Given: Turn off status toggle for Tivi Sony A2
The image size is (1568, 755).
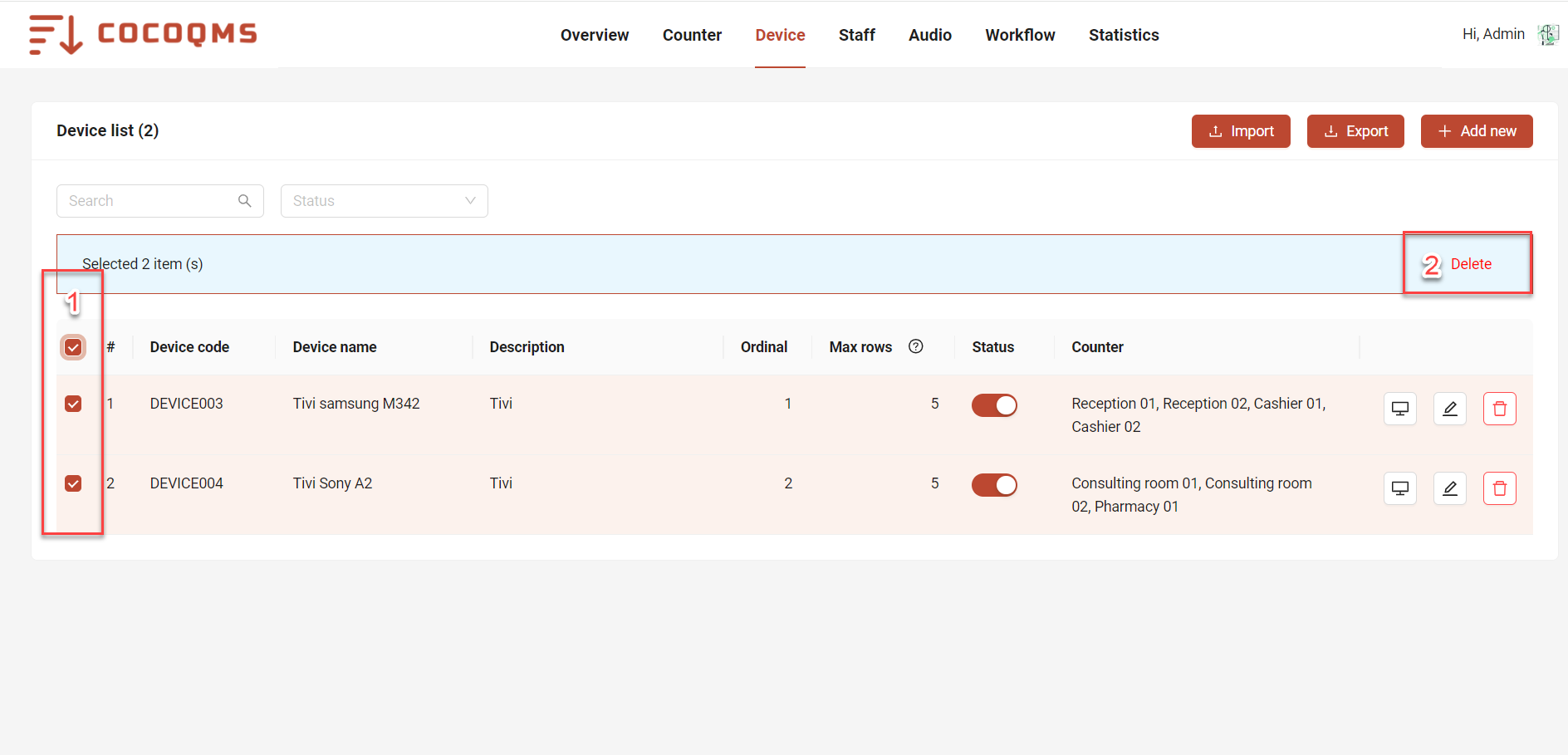Looking at the screenshot, I should pos(994,485).
